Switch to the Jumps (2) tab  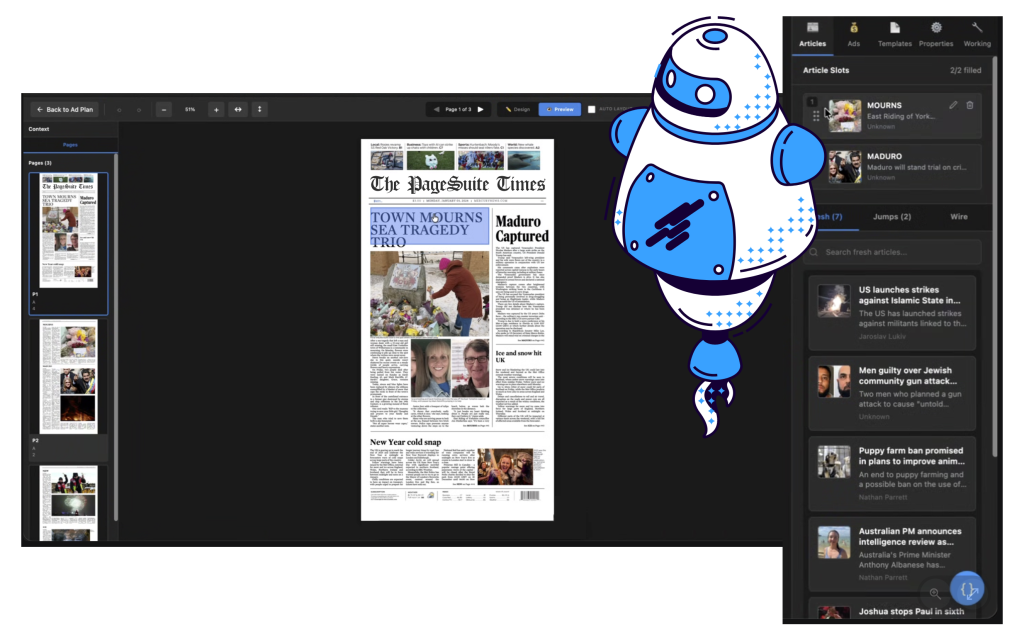pos(892,216)
